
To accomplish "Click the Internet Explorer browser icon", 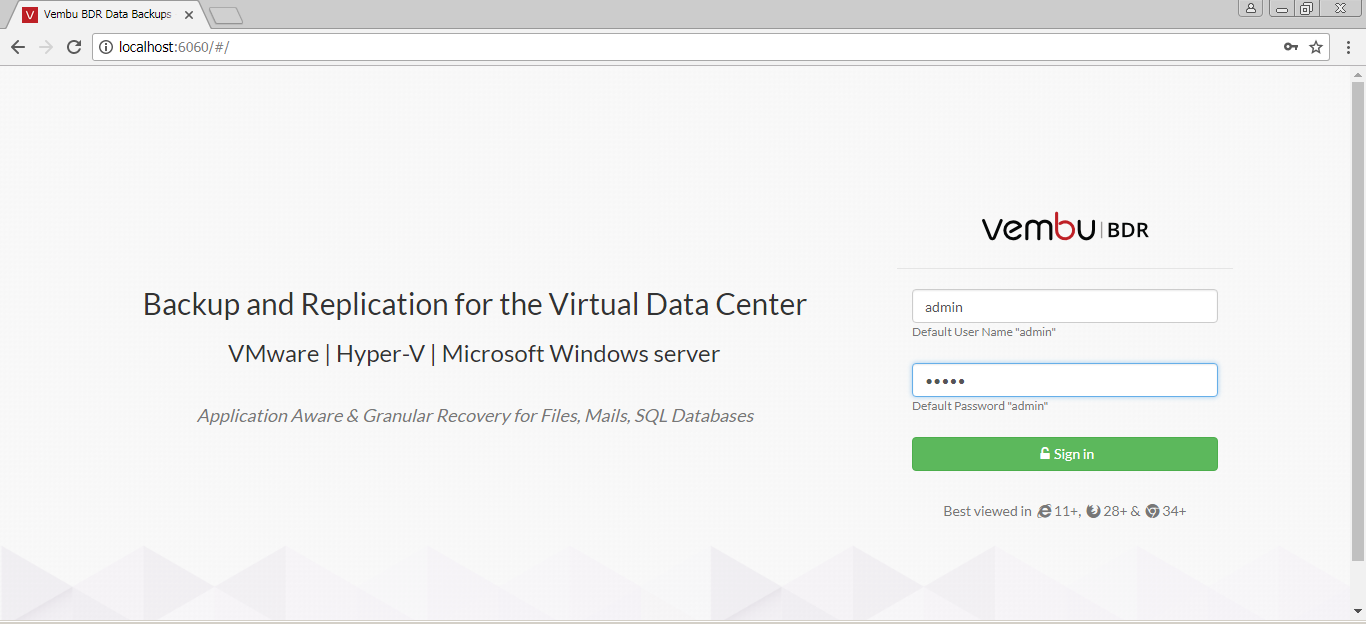I will [x=1045, y=511].
